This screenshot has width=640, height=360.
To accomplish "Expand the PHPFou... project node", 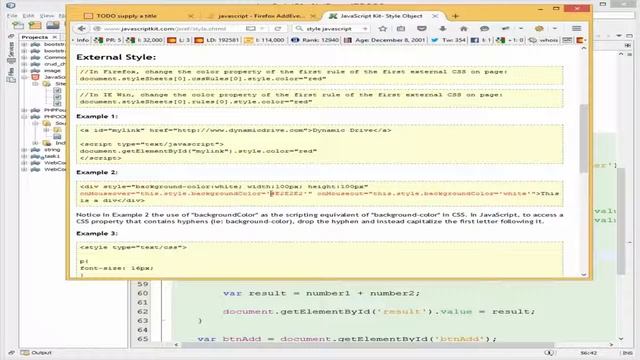I will point(24,110).
